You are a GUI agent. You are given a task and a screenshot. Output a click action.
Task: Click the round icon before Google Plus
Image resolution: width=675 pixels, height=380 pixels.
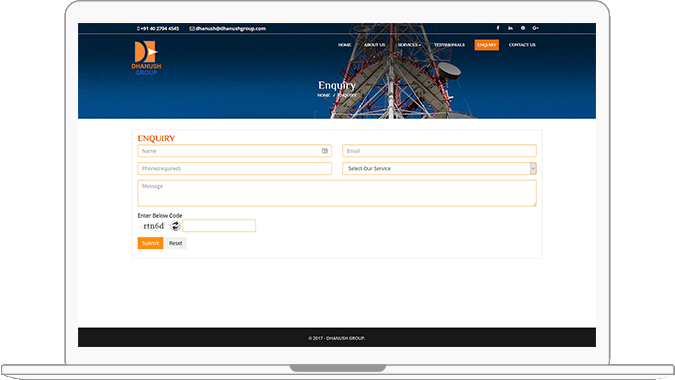click(x=523, y=28)
